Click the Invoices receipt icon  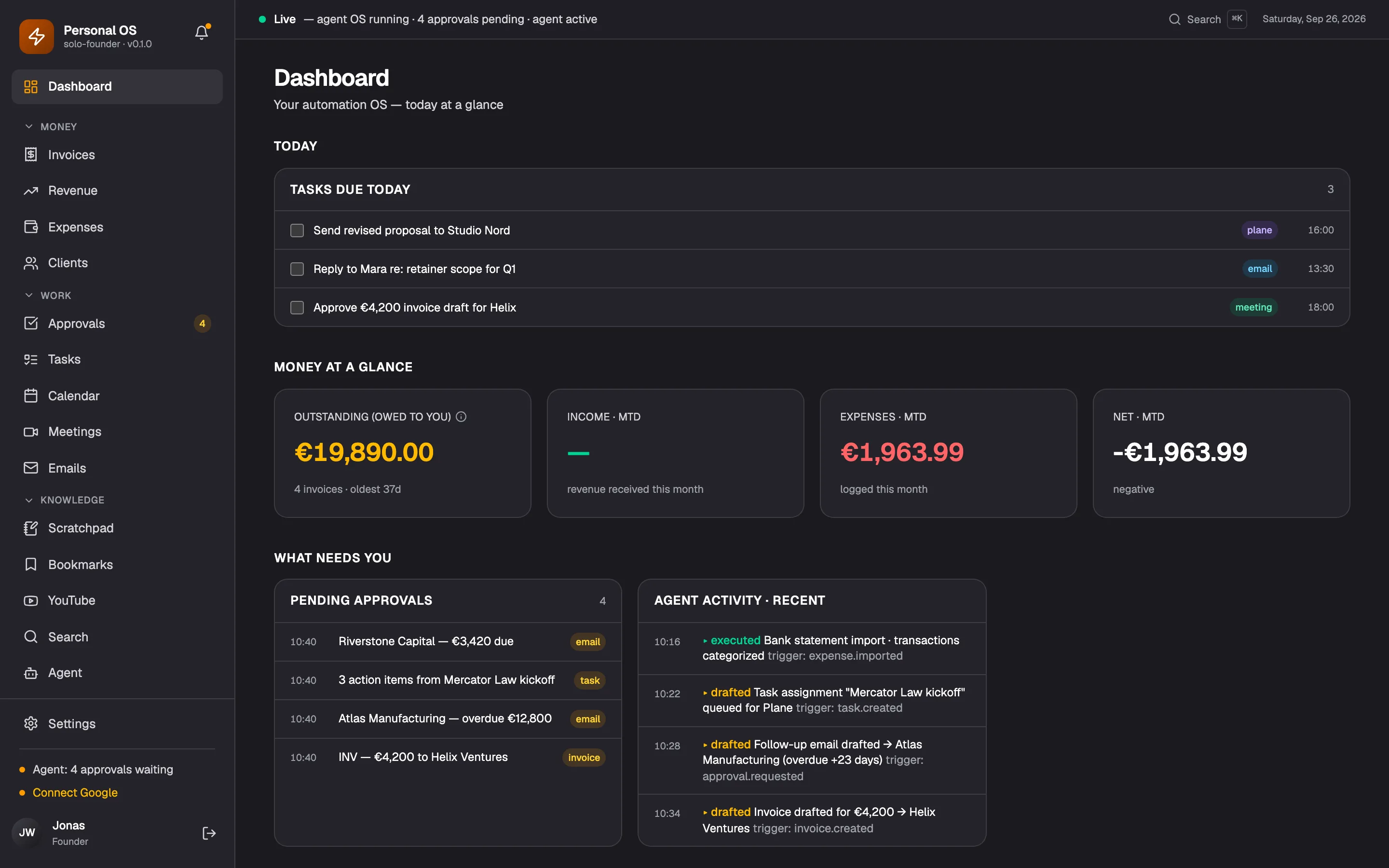pyautogui.click(x=31, y=154)
